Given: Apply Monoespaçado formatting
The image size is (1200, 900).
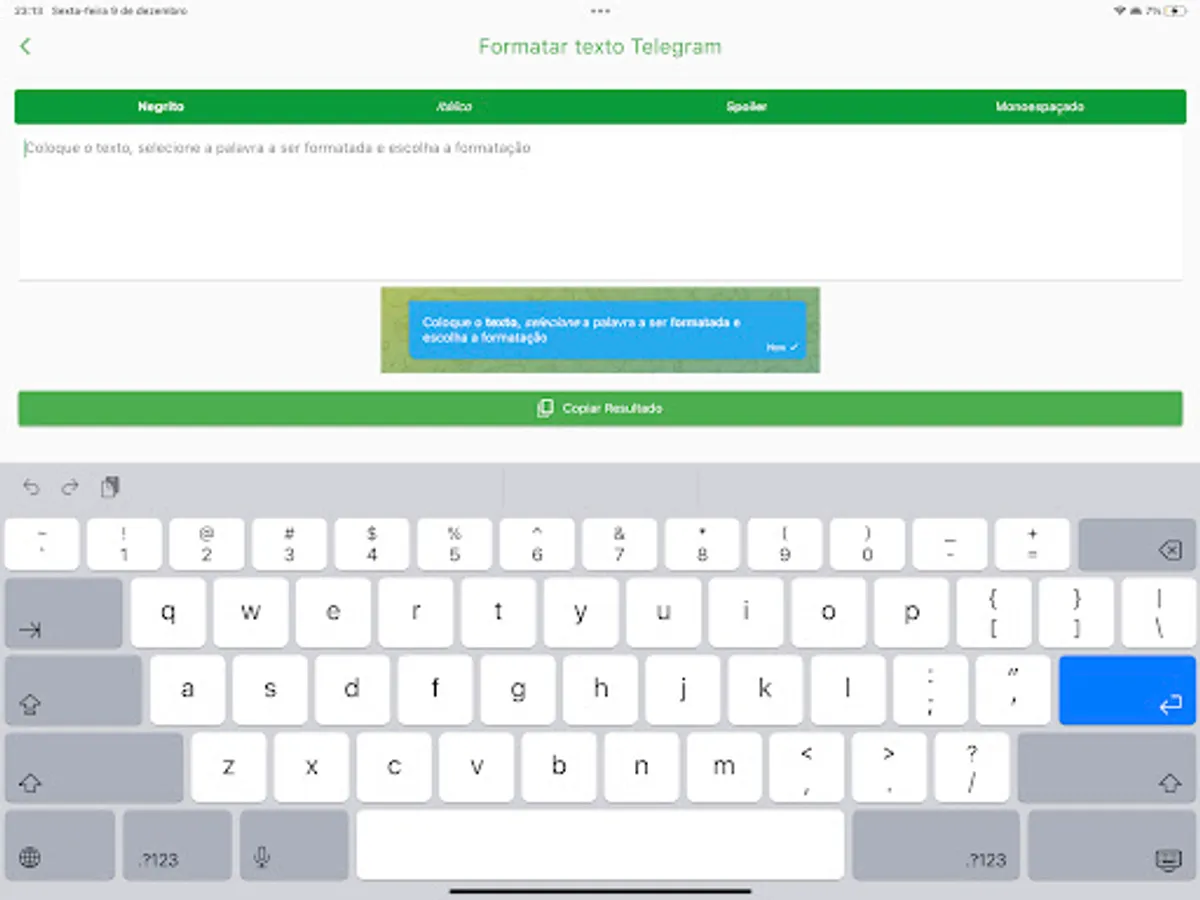Looking at the screenshot, I should (1039, 107).
